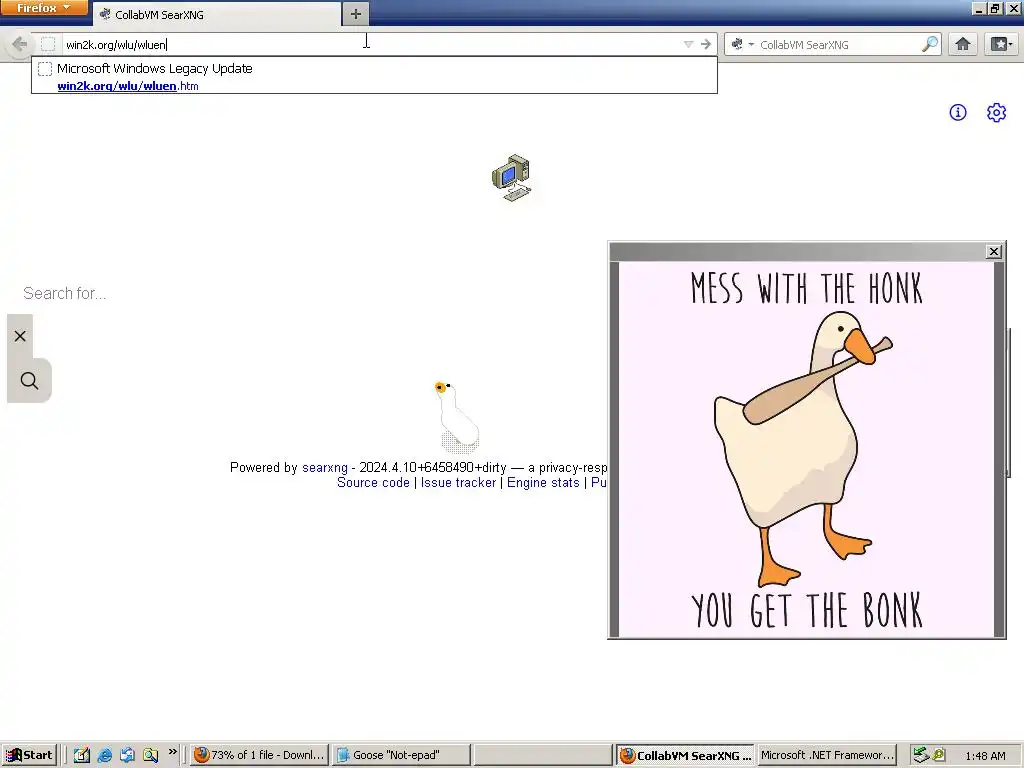Image resolution: width=1024 pixels, height=768 pixels.
Task: Open the win2k.org/wlu/wluen.htm suggestion link
Action: [128, 86]
